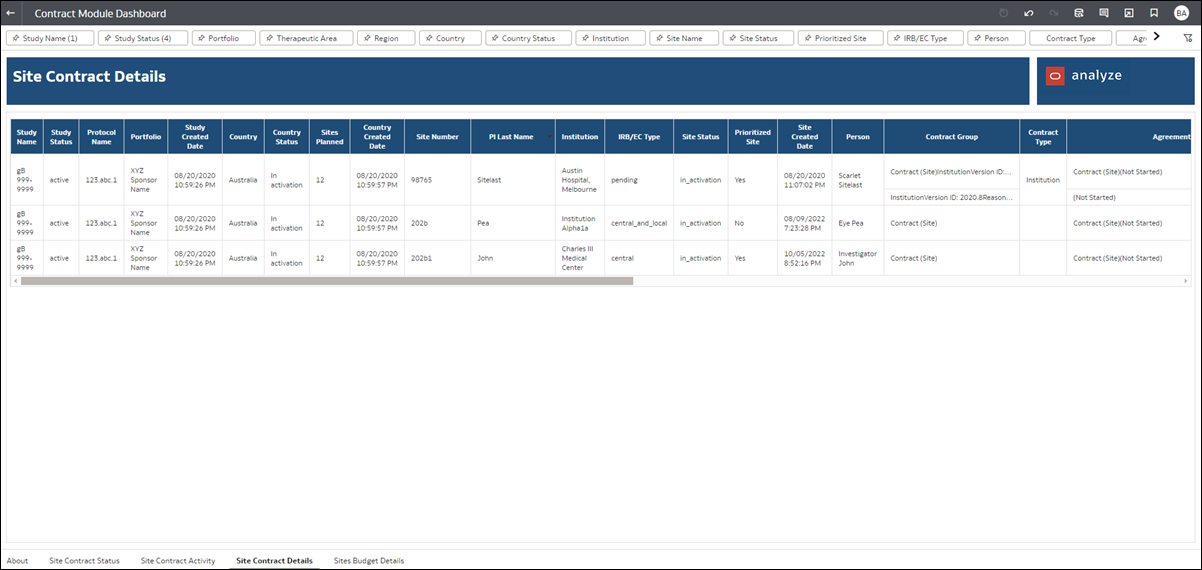Toggle pin on Region filter

[367, 38]
